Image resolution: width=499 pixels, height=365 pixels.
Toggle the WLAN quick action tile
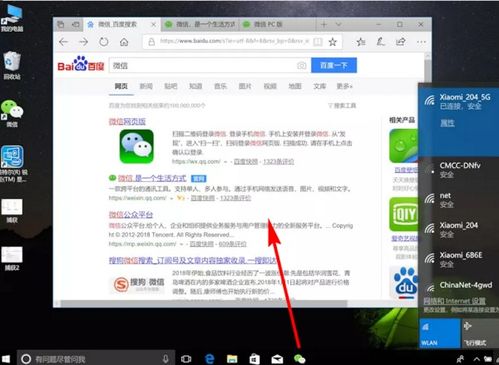440,333
